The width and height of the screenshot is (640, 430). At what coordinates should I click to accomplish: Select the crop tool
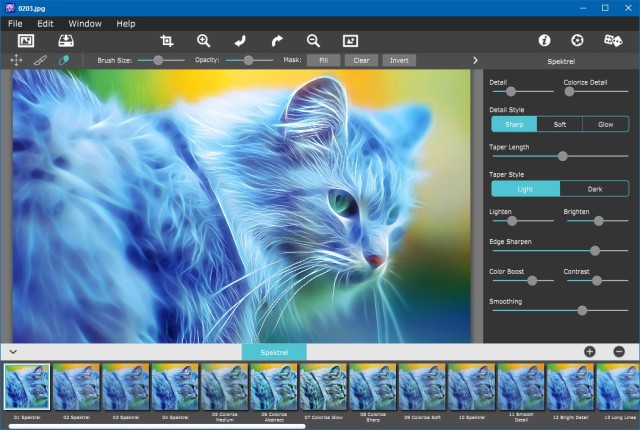(167, 41)
